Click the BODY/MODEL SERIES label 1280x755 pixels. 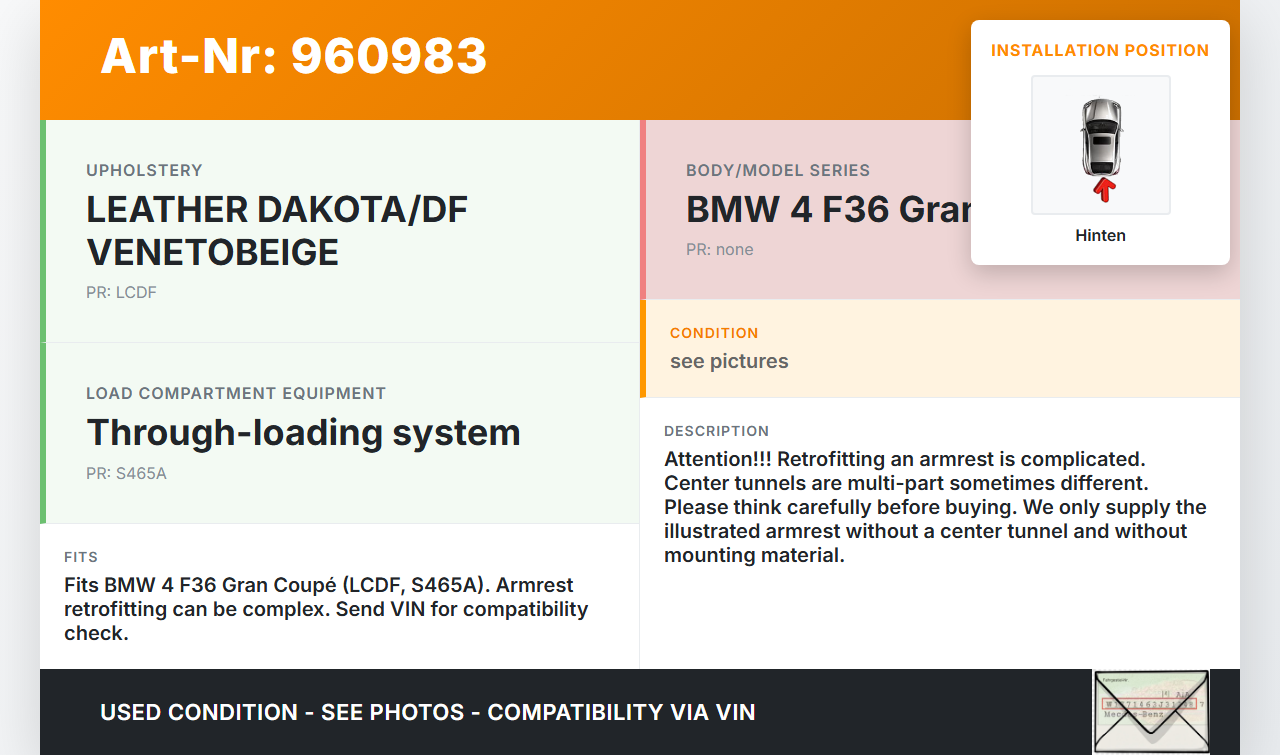coord(778,170)
